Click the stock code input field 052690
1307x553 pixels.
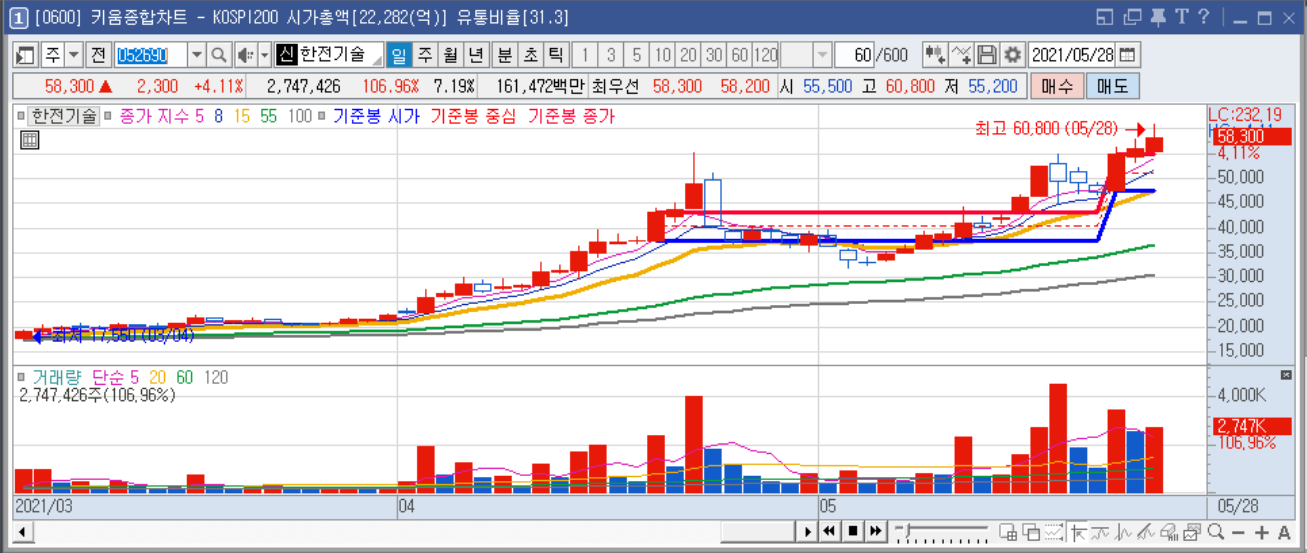151,54
